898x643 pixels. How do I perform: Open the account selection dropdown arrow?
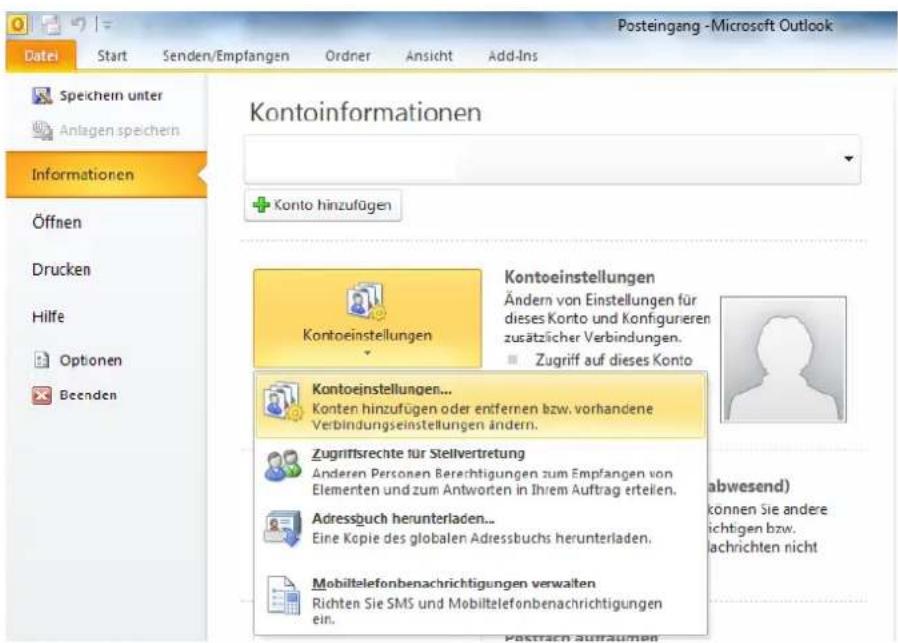[x=849, y=159]
